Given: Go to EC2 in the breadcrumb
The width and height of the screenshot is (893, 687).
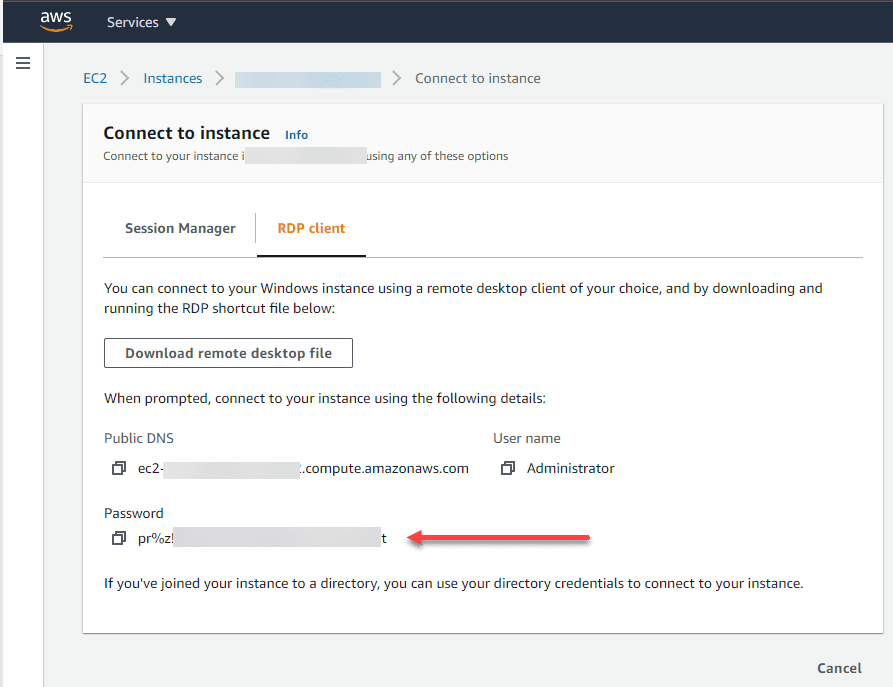Looking at the screenshot, I should (x=95, y=78).
